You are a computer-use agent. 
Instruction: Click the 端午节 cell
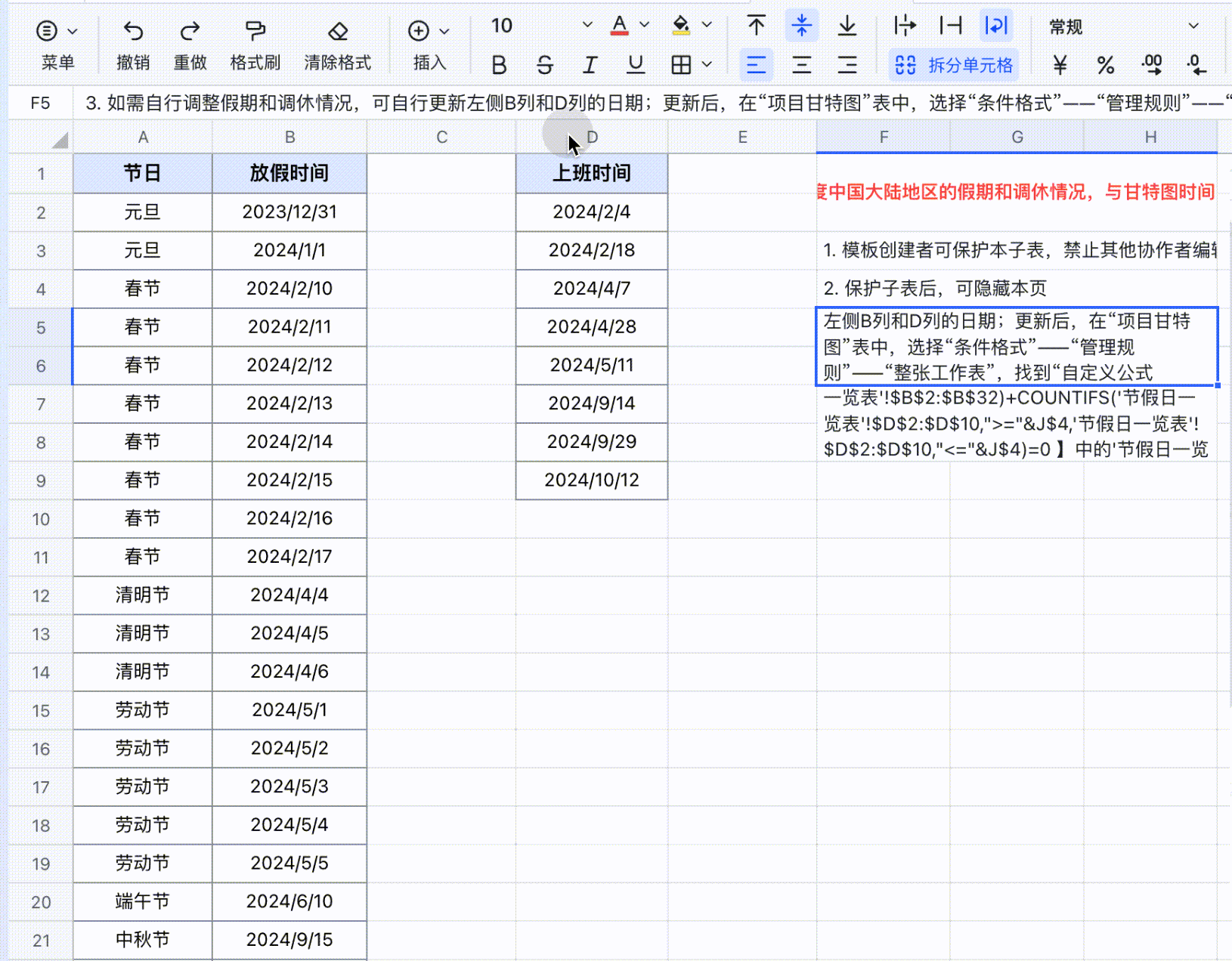point(143,901)
